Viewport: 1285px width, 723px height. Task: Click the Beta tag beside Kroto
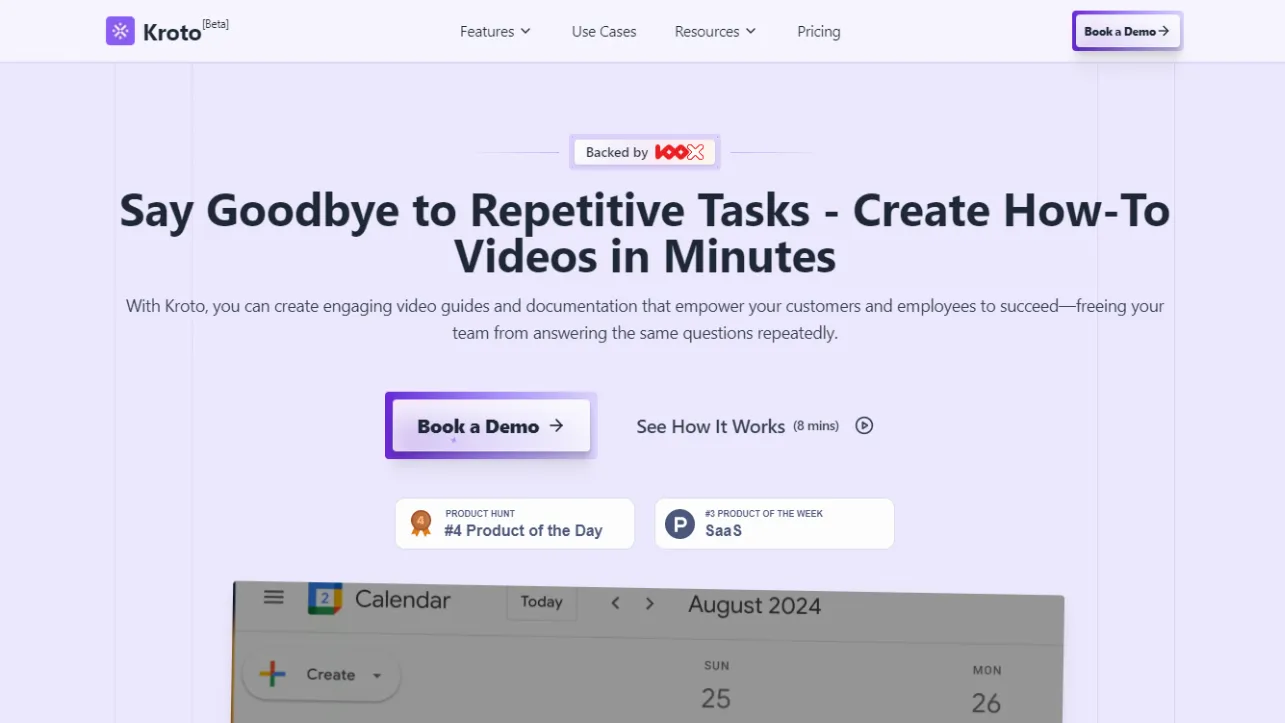(216, 24)
